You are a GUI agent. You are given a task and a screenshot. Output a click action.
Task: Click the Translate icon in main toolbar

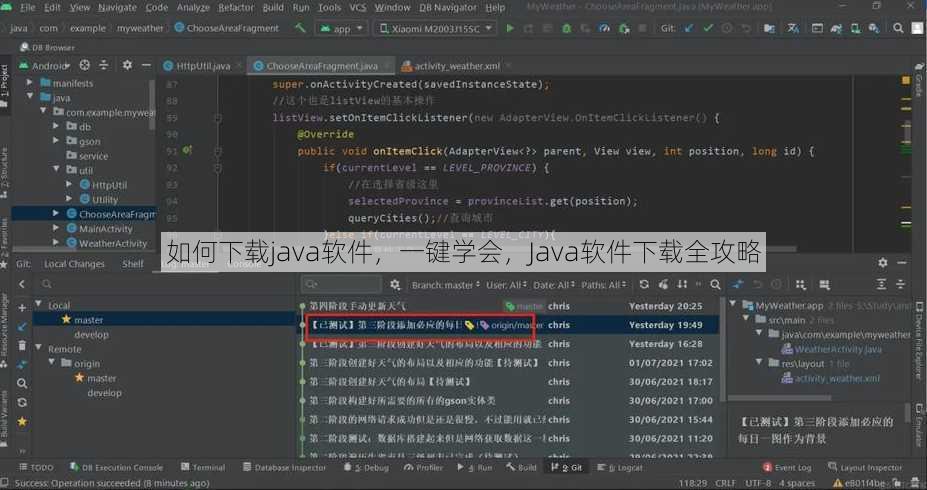[x=793, y=28]
